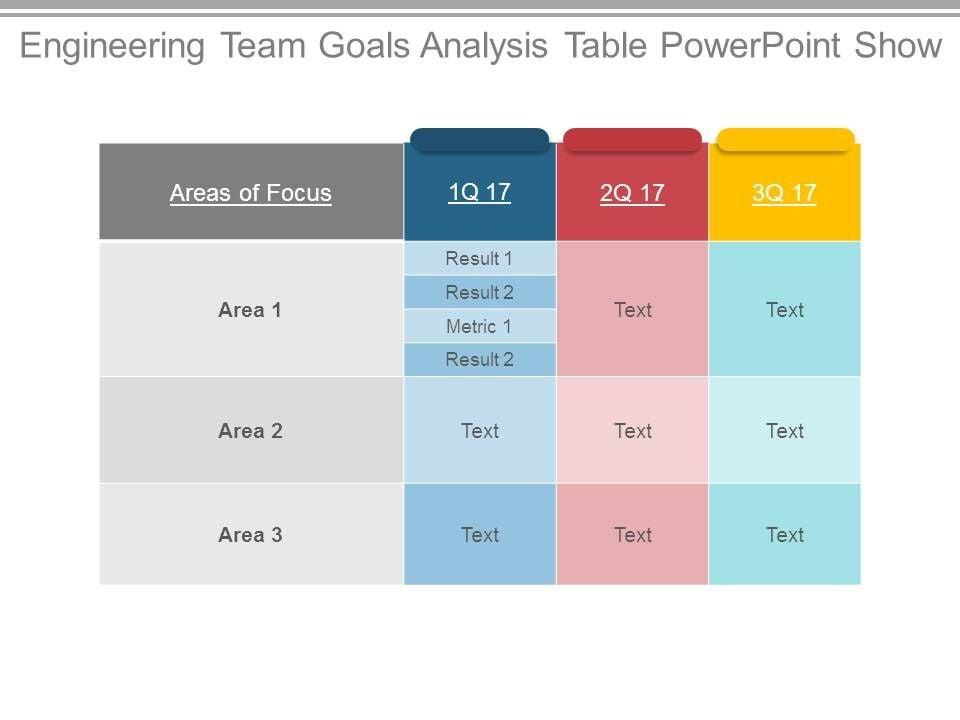Choose Area 2 Text cell under 3Q 17
The image size is (960, 720).
click(785, 431)
